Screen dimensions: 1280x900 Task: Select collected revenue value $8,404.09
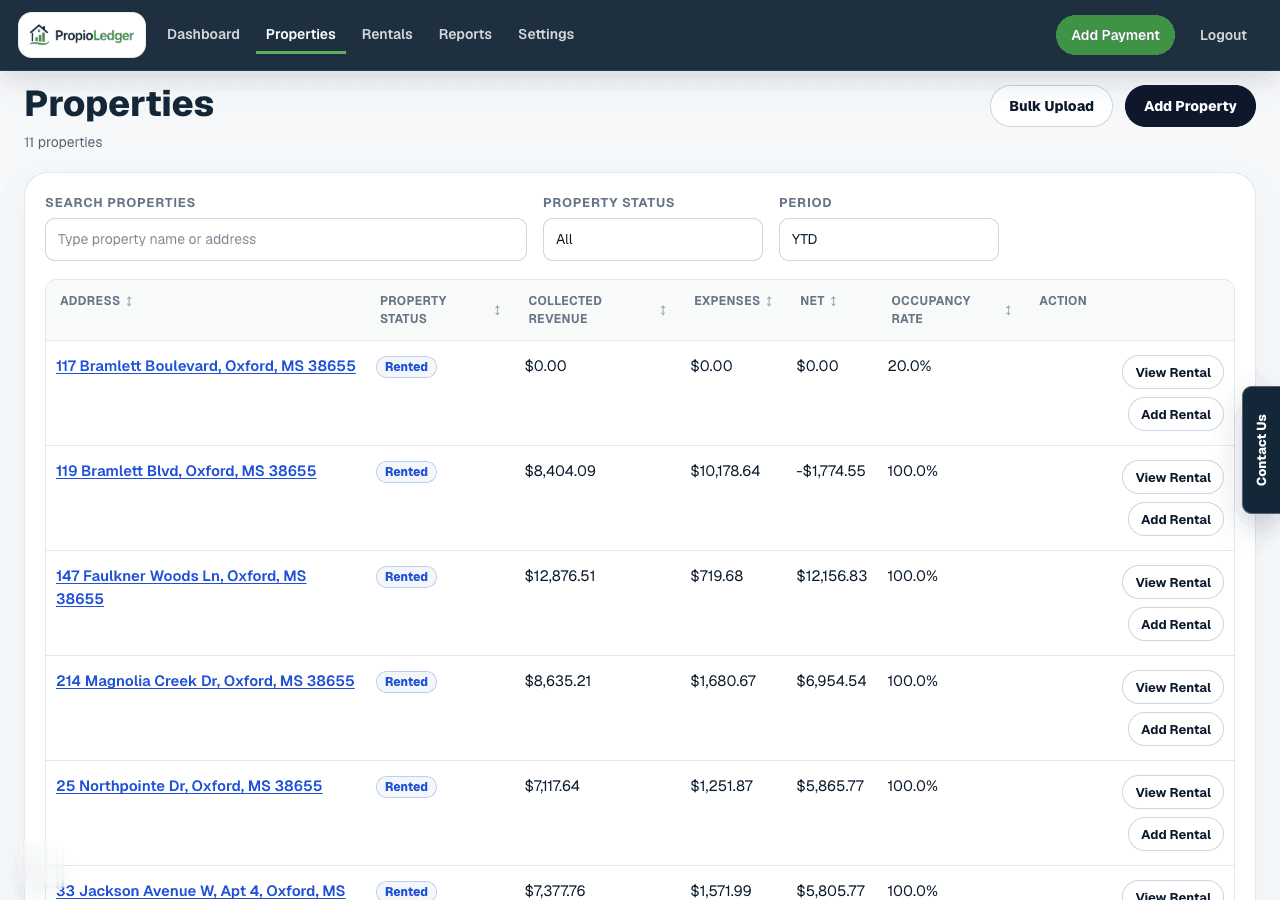560,471
